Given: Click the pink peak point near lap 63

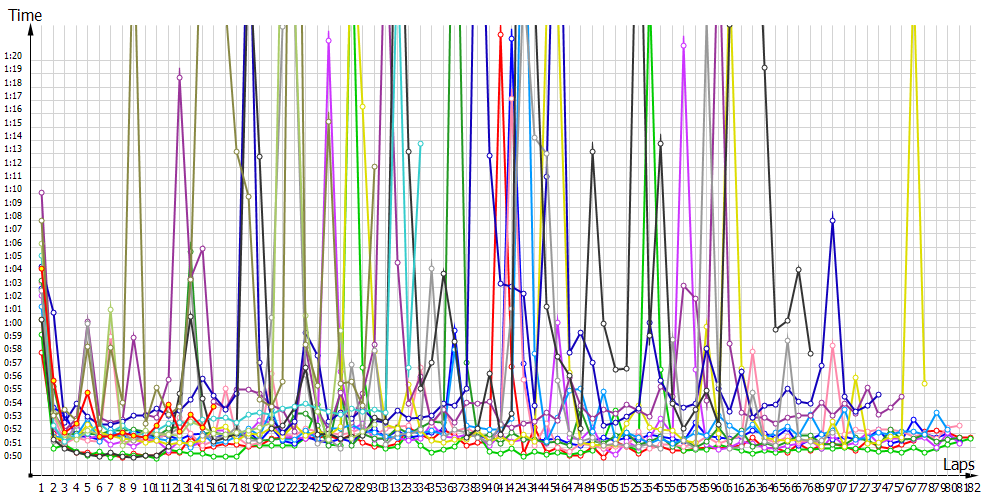Looking at the screenshot, I should tap(752, 351).
